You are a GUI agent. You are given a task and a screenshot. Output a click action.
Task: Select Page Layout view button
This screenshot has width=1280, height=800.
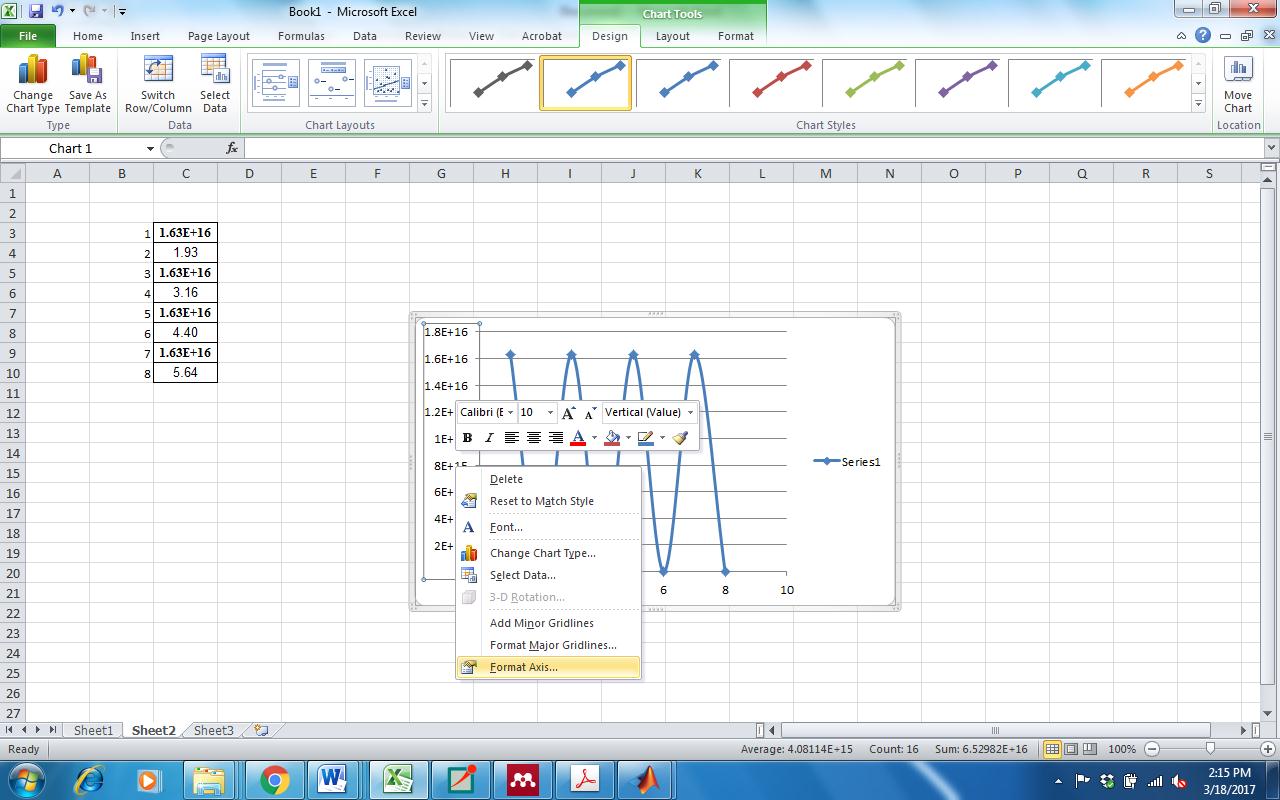1071,749
